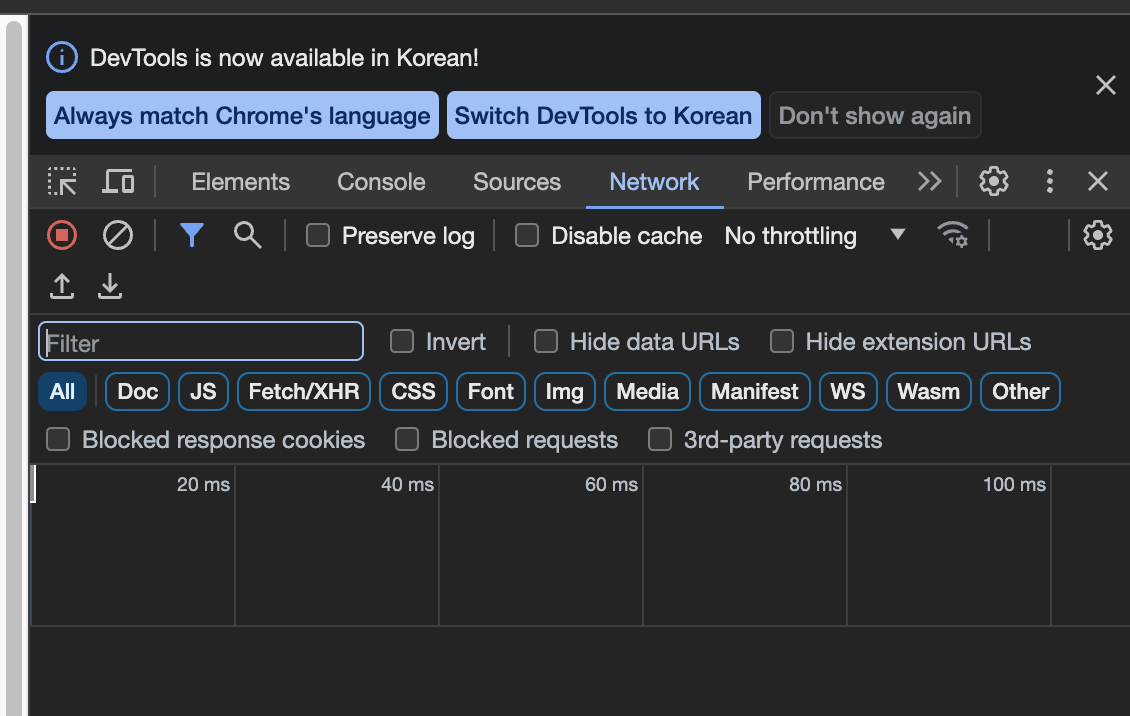Screen dimensions: 1130x716
Task: Check Hide extension URLs
Action: click(x=782, y=341)
